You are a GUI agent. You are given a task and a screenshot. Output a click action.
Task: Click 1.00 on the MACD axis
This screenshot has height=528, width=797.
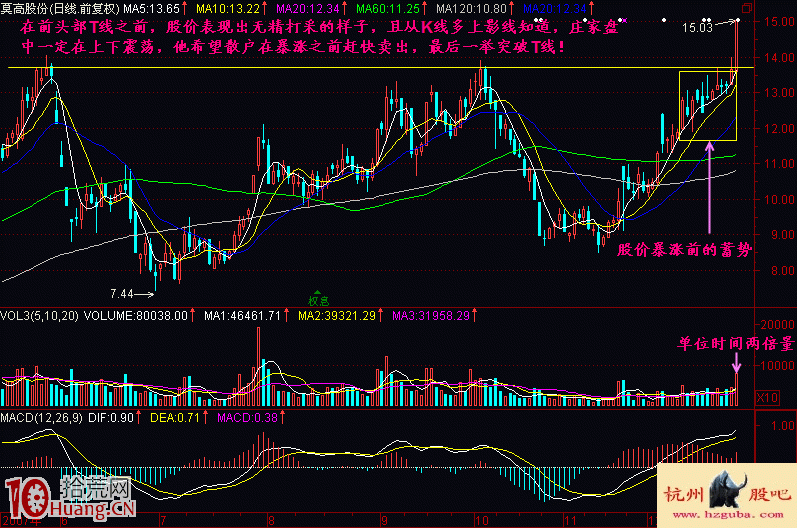782,425
